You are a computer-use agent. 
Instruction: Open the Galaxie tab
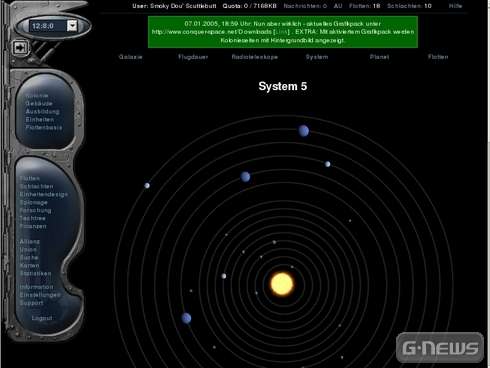click(131, 57)
